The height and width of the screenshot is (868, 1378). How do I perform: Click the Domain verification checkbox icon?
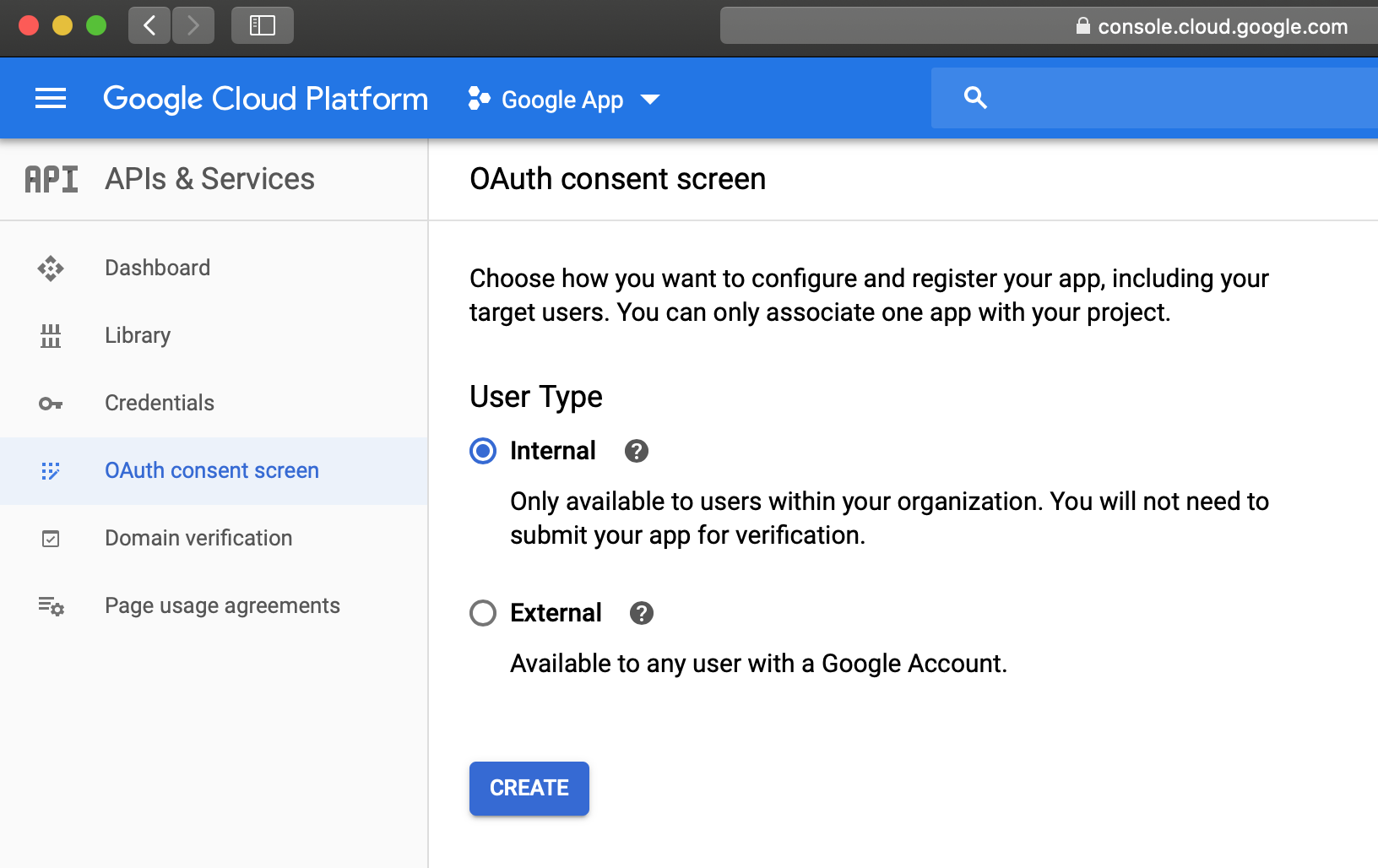(x=51, y=539)
